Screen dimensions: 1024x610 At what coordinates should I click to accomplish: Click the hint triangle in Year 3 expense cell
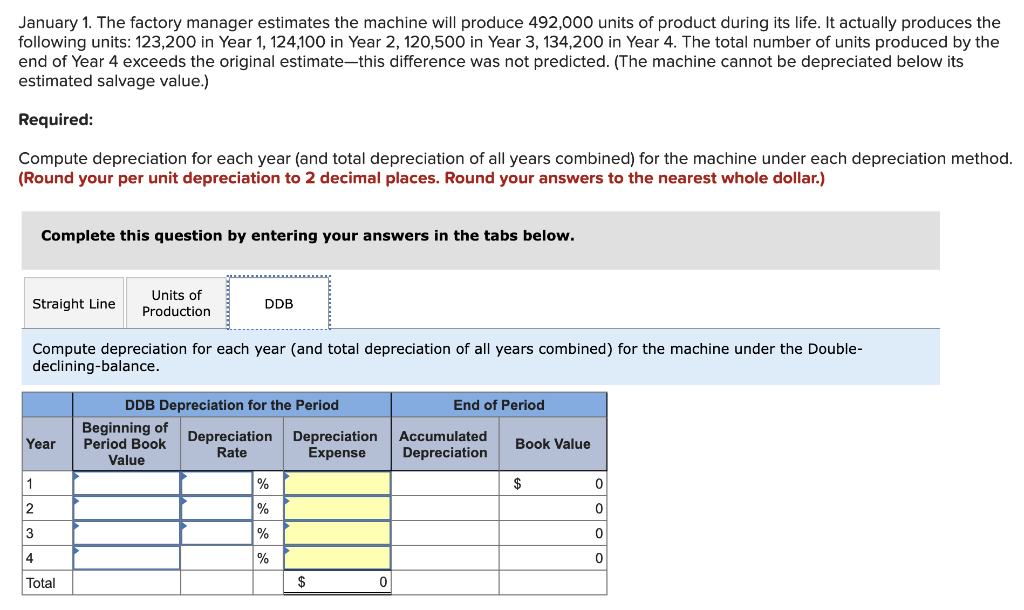[x=288, y=526]
